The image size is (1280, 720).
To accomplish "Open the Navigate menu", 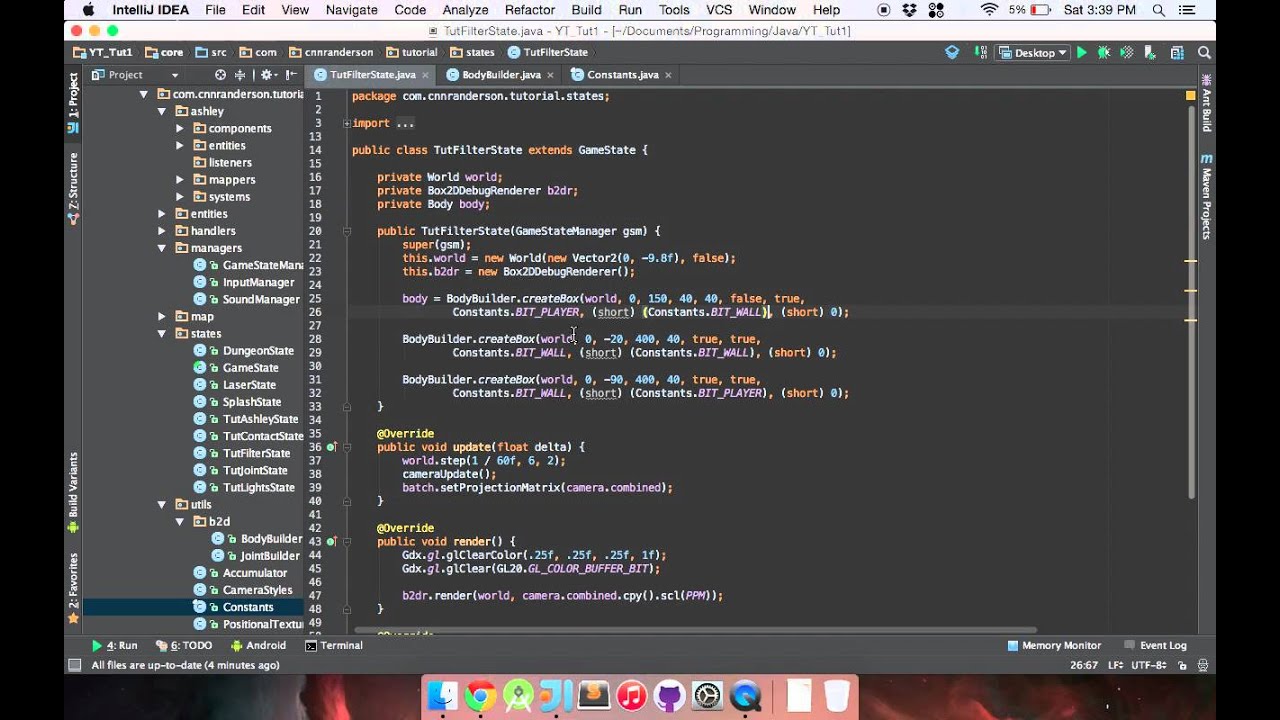I will [351, 10].
